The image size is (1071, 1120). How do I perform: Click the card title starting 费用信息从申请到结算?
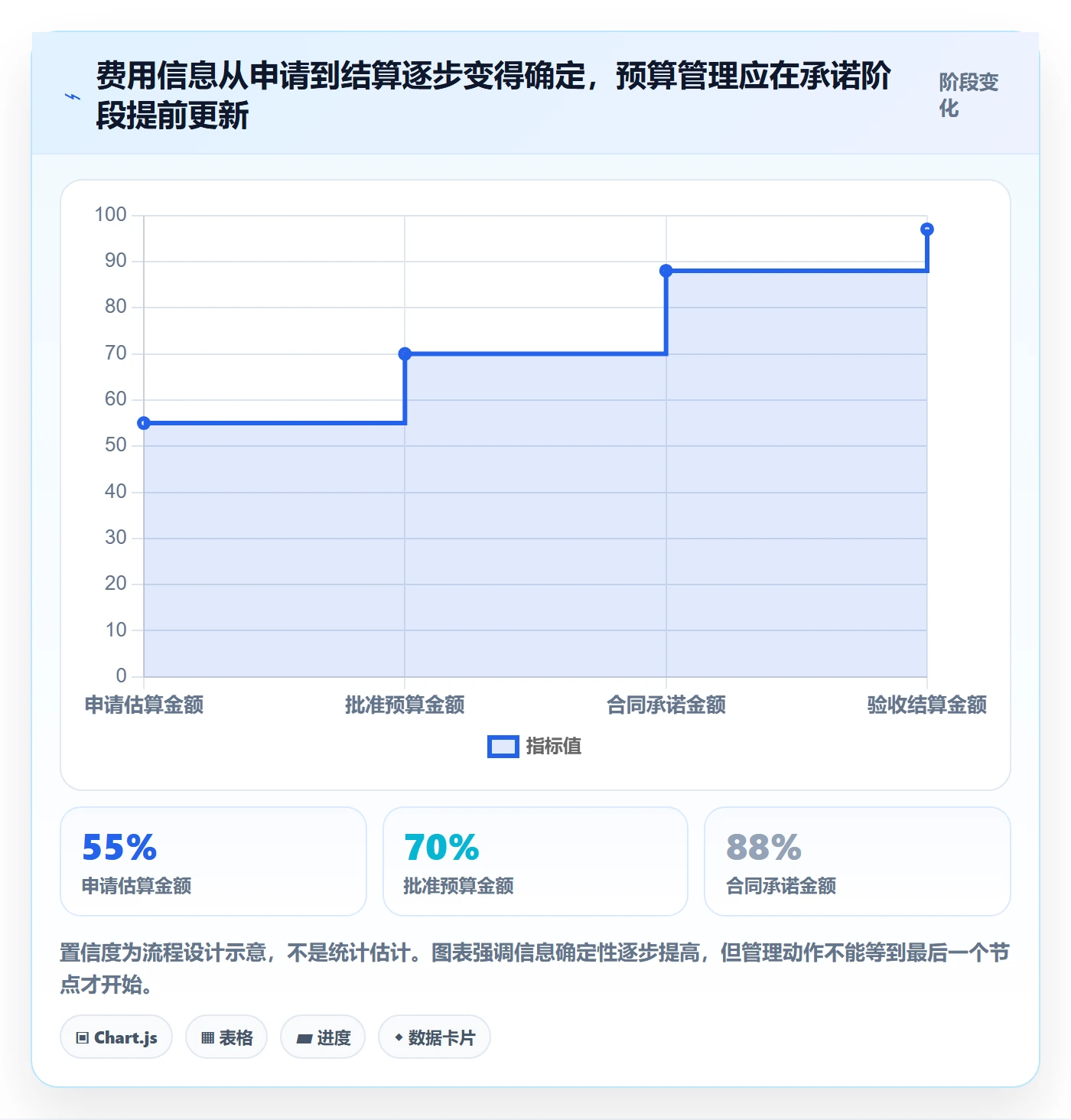[493, 96]
